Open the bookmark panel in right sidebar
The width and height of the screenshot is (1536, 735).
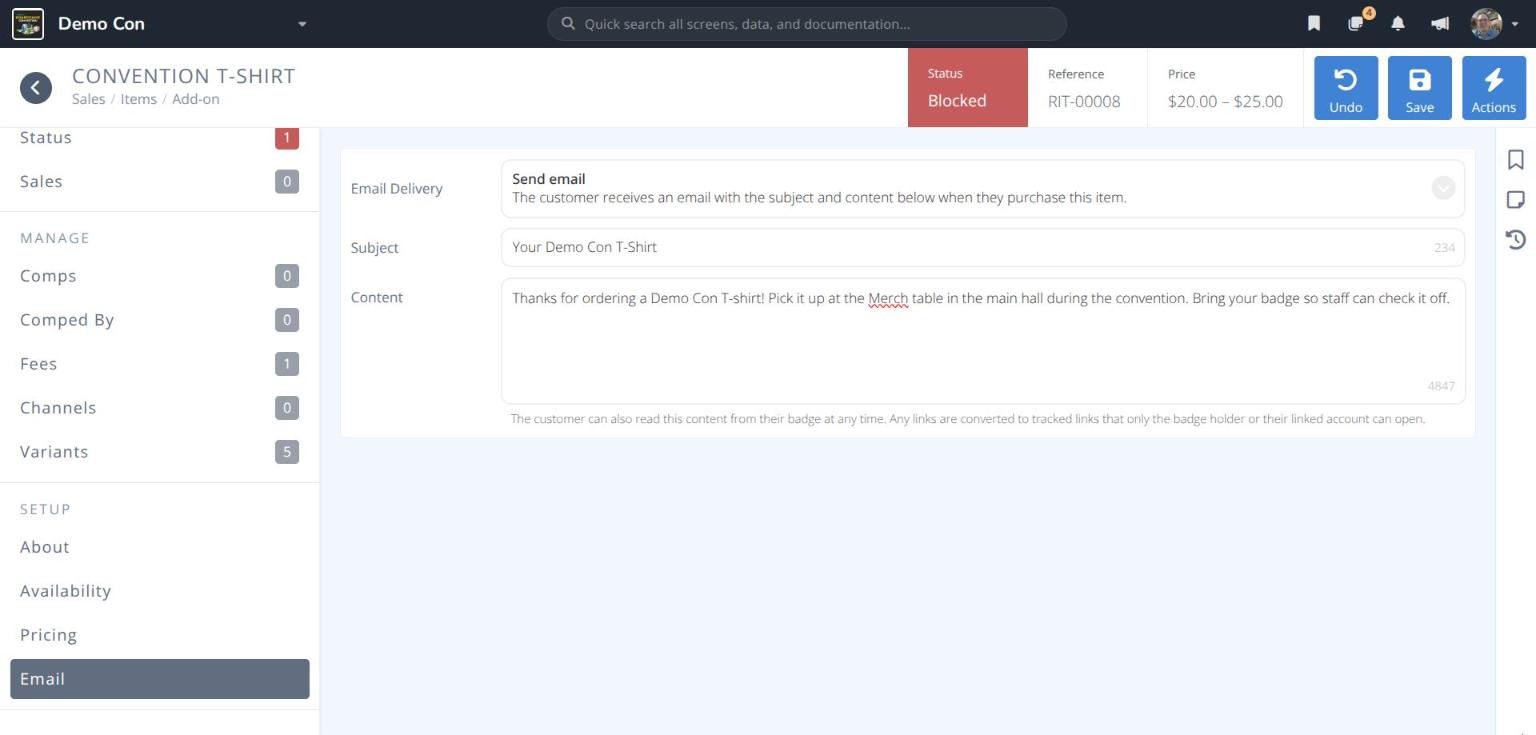tap(1516, 160)
